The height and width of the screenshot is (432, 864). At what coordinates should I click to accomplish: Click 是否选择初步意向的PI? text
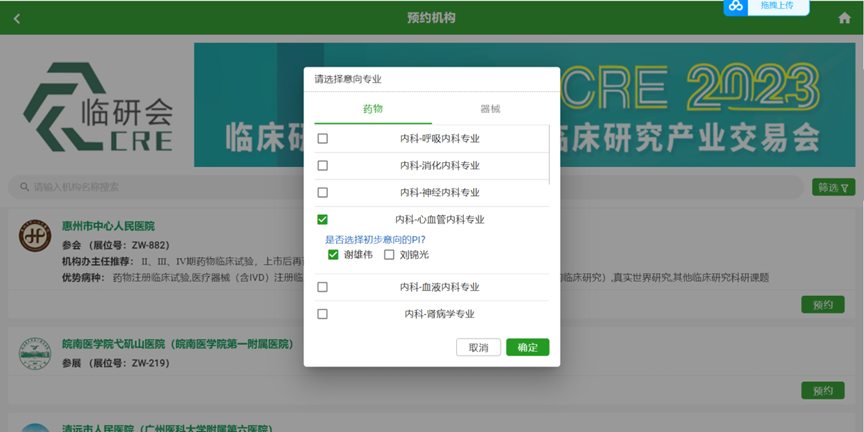[x=375, y=240]
